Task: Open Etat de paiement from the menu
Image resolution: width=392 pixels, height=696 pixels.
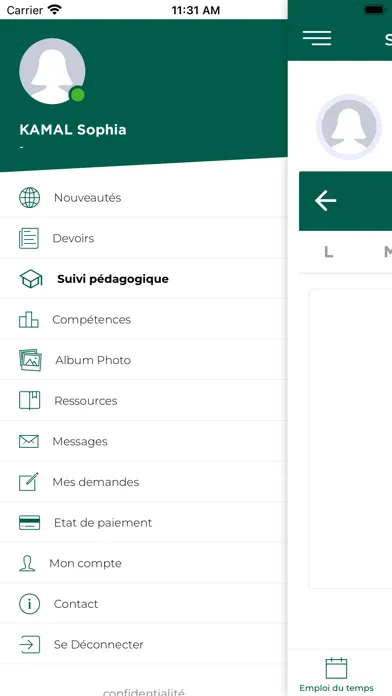Action: (x=144, y=522)
